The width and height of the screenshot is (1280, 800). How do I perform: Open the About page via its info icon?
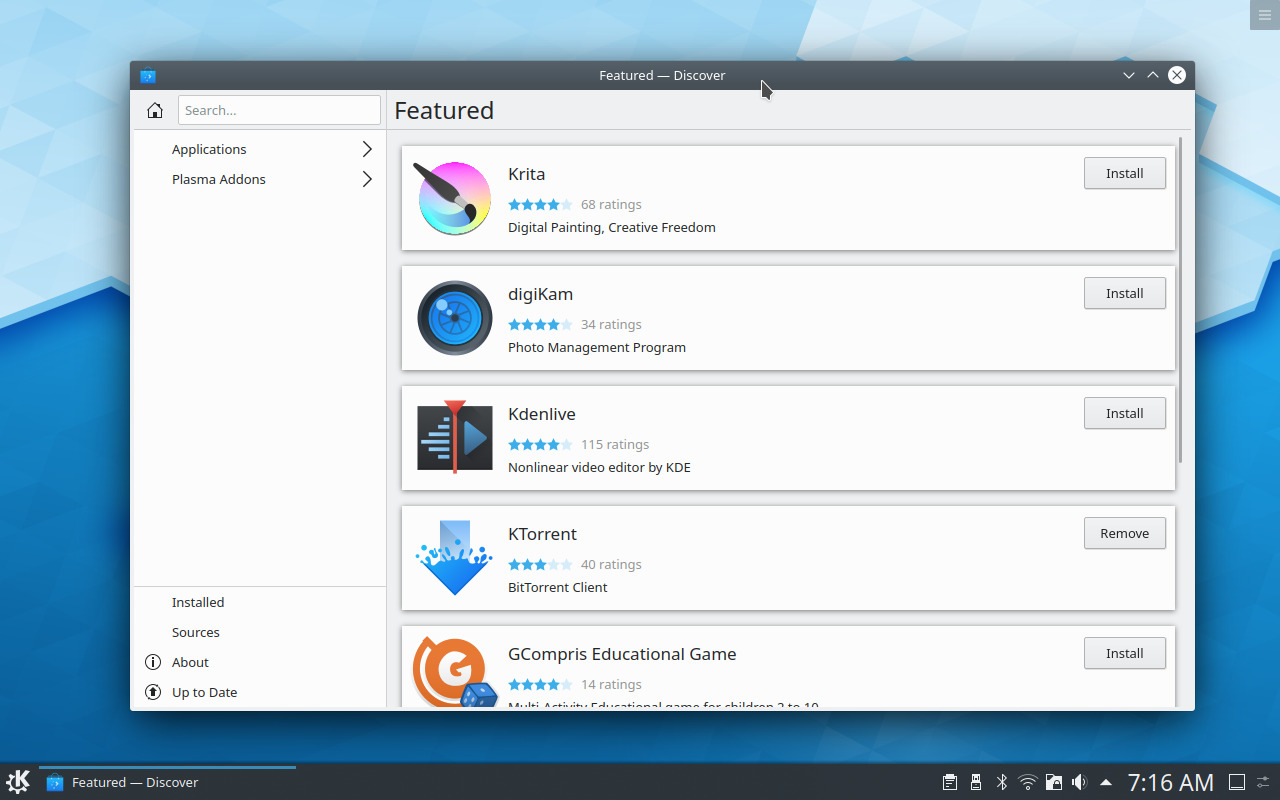(x=152, y=662)
